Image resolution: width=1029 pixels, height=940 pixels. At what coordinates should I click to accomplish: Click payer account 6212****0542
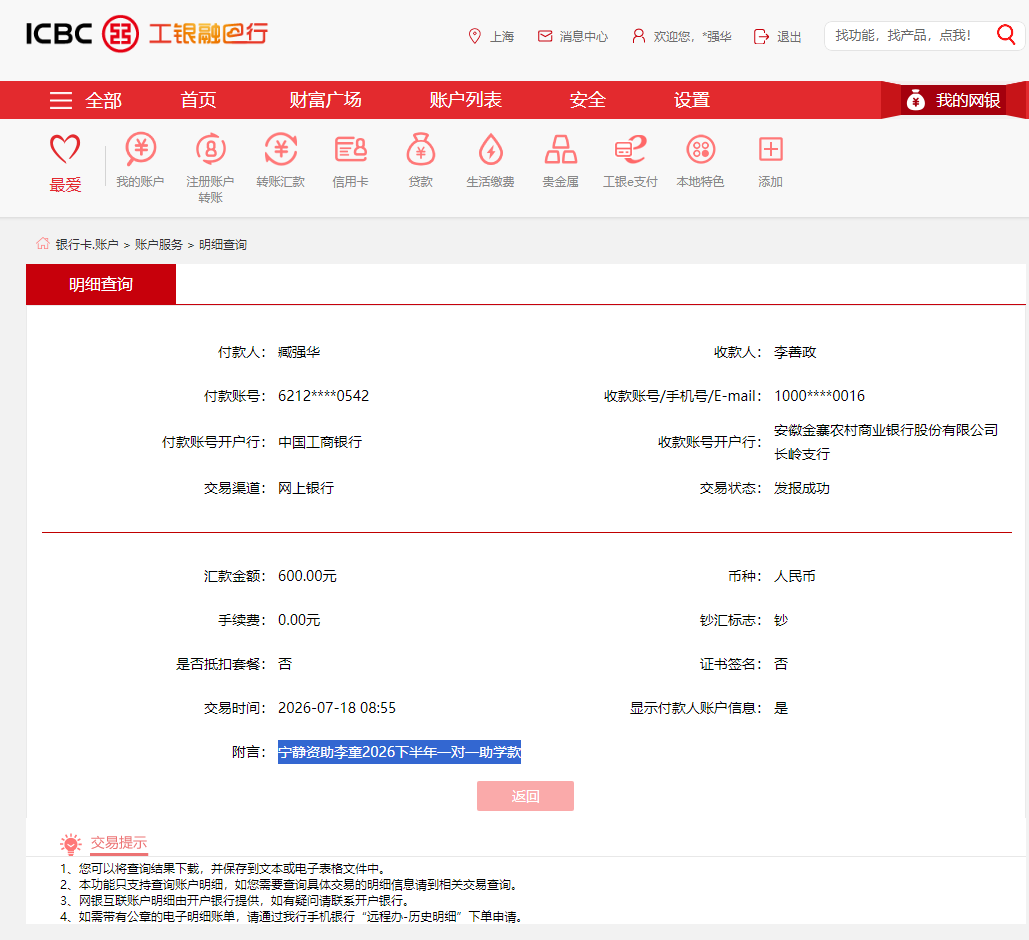(x=324, y=396)
